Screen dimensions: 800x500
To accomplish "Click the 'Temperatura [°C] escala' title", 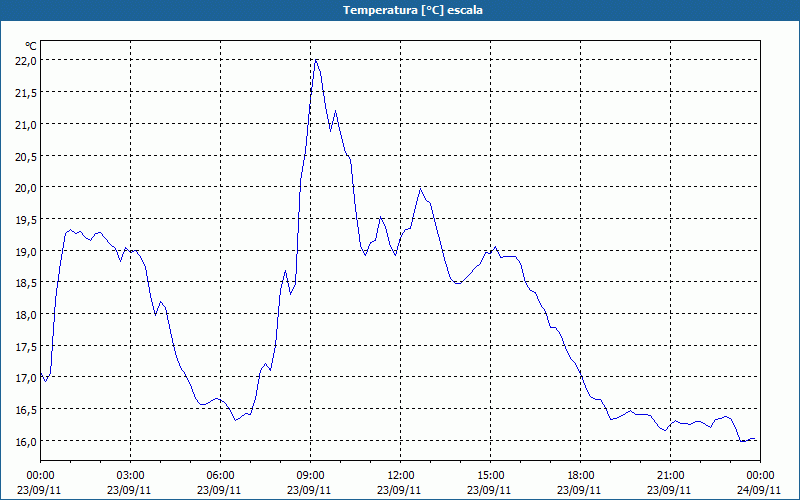I will point(412,10).
